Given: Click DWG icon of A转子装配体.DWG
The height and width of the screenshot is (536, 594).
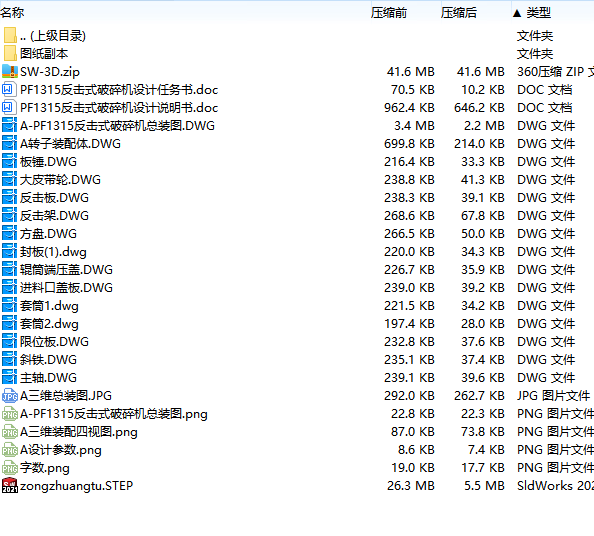Looking at the screenshot, I should 9,144.
